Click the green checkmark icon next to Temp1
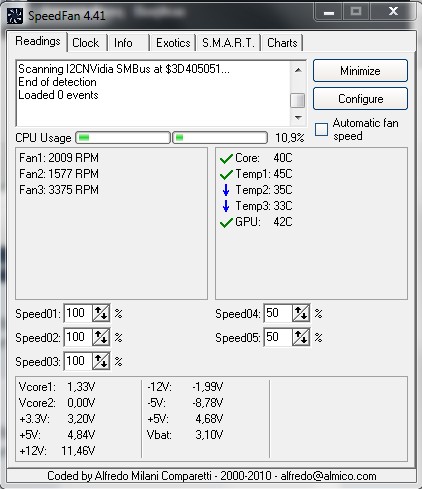This screenshot has width=422, height=489. (x=226, y=174)
